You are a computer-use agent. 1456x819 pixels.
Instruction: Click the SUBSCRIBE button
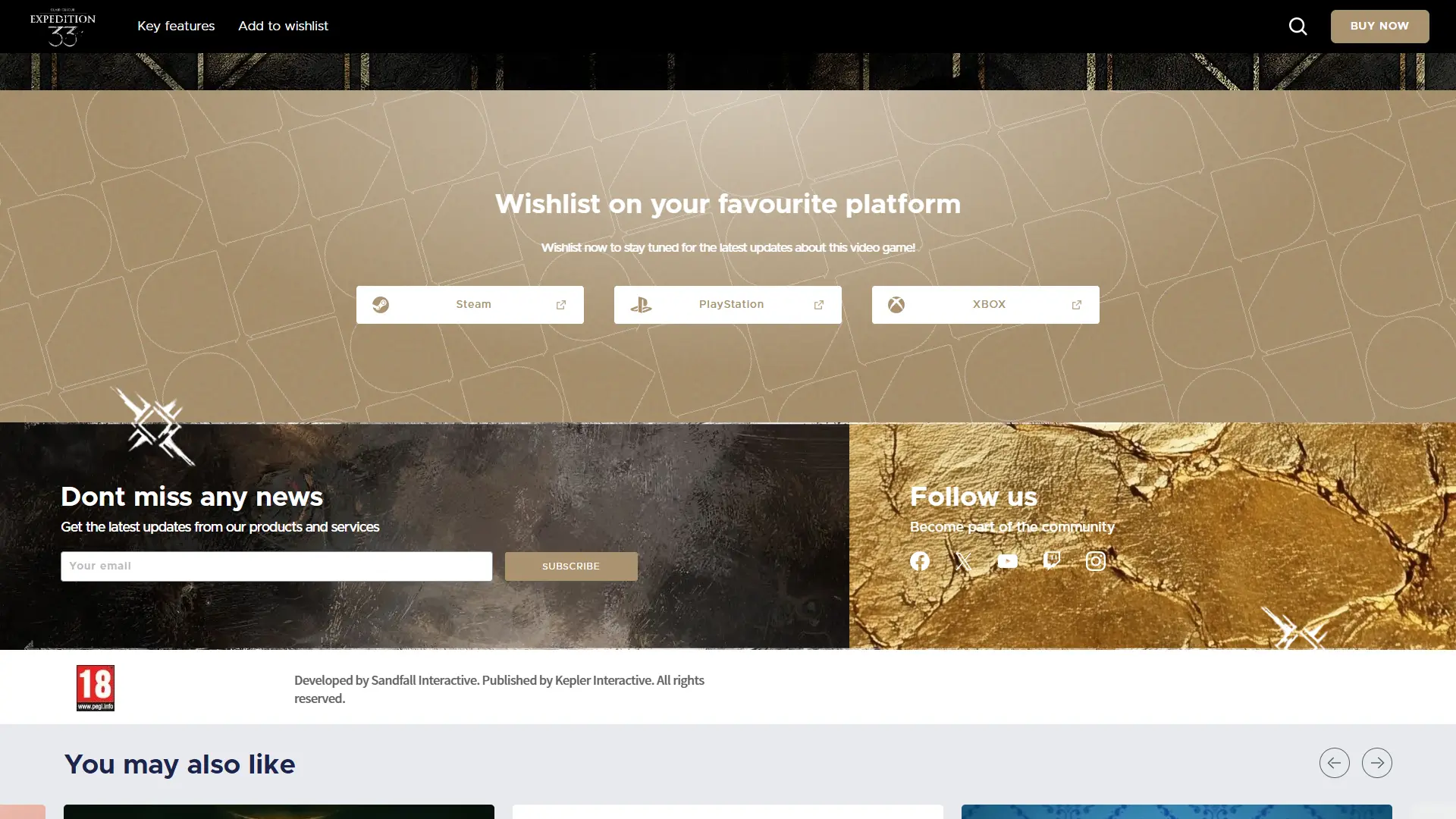[571, 566]
